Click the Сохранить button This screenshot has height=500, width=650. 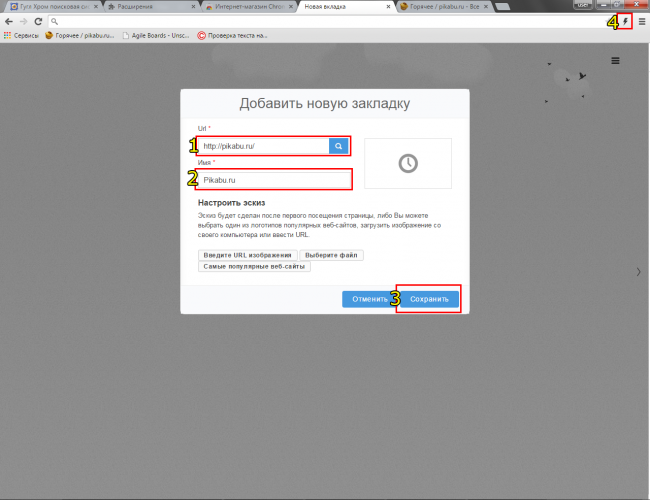click(x=429, y=299)
